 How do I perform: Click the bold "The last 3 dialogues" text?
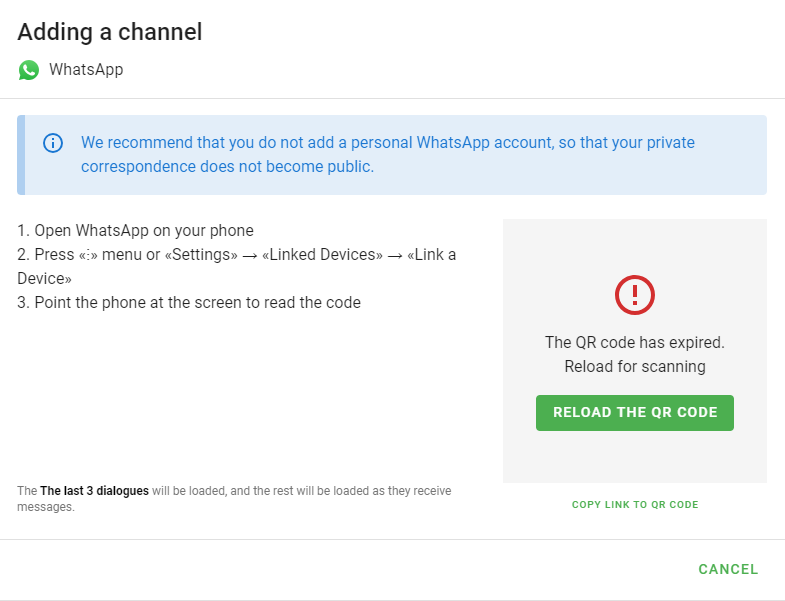coord(95,491)
